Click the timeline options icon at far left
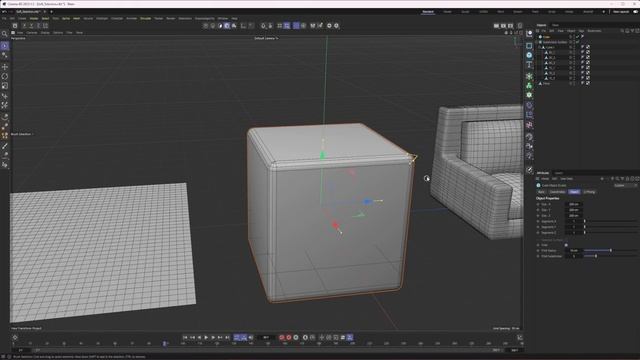The height and width of the screenshot is (360, 640). (x=15, y=338)
